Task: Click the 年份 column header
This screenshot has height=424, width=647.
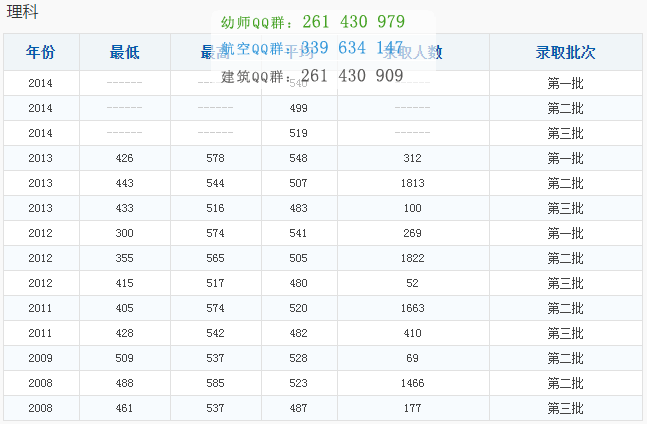Action: point(41,52)
